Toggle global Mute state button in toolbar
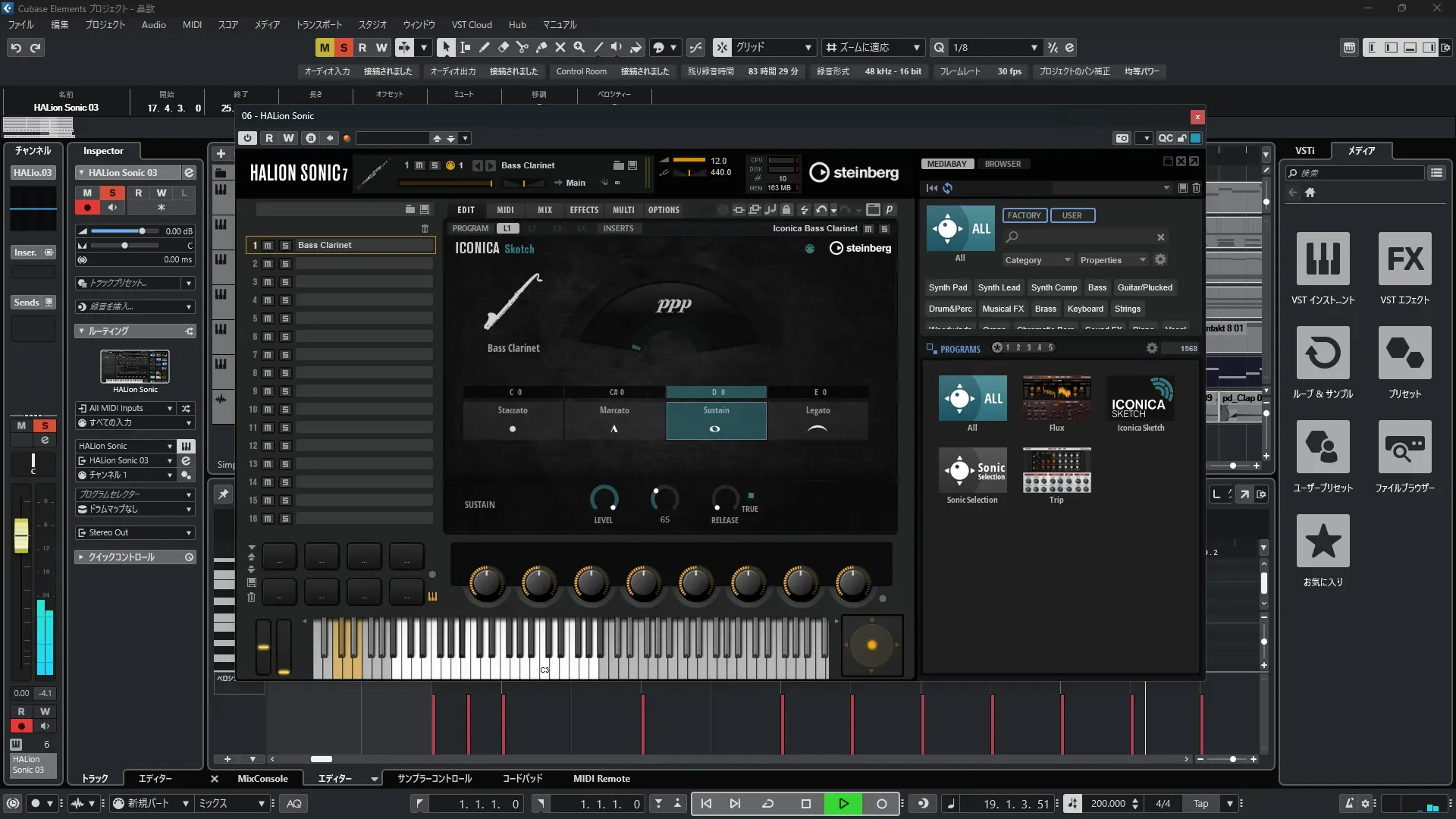Screen dimensions: 1456x819 click(325, 47)
